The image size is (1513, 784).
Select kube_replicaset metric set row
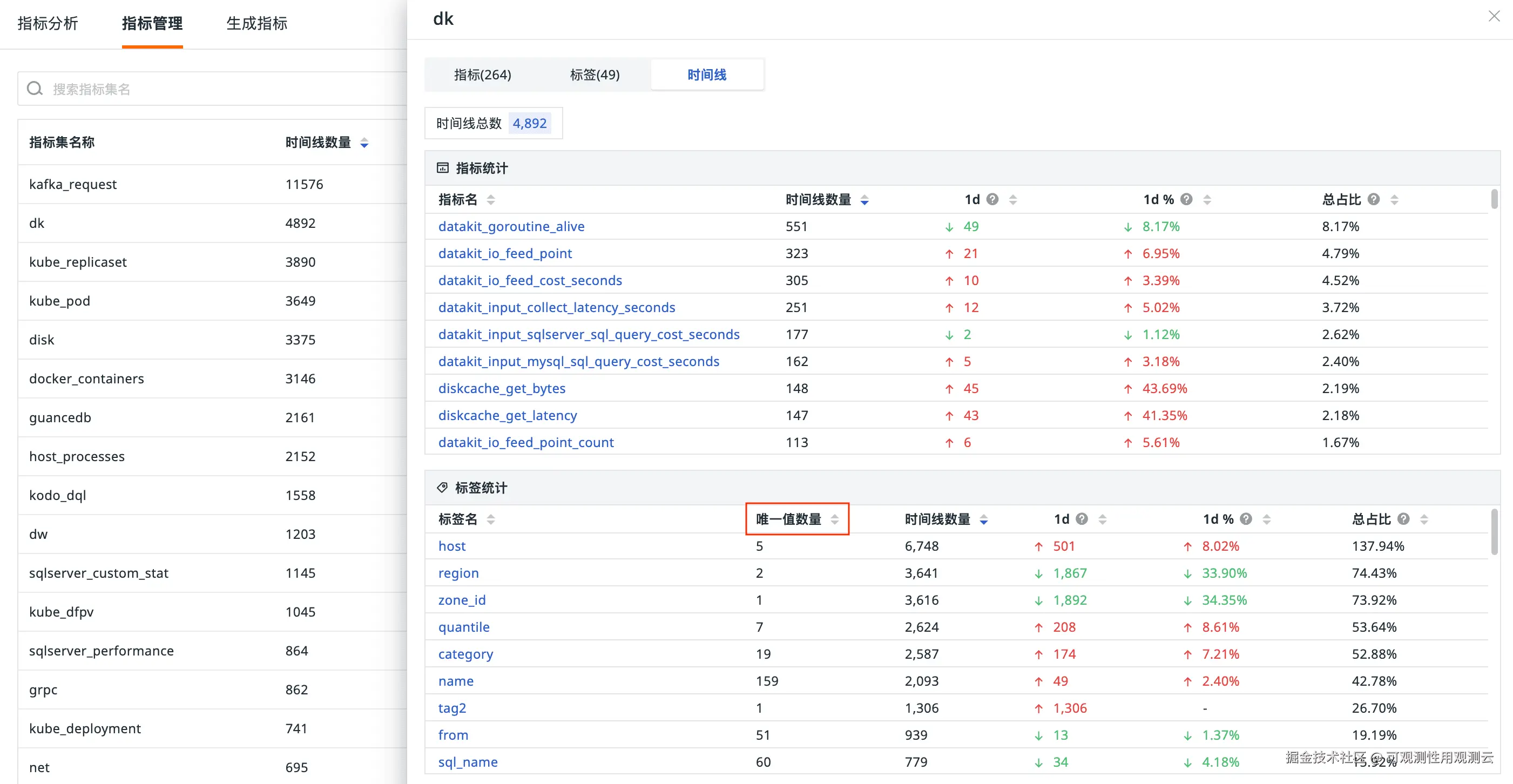(x=78, y=262)
